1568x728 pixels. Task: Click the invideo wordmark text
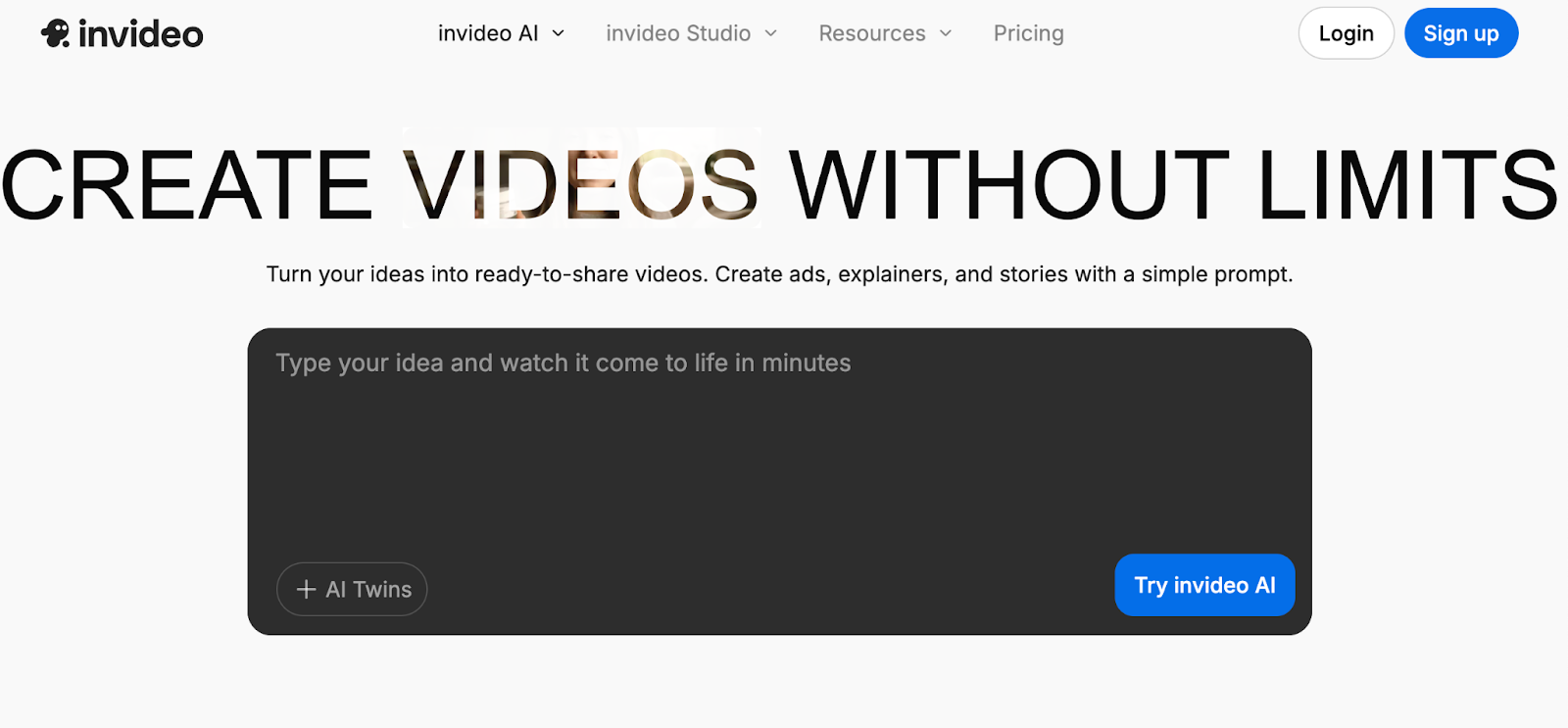[x=141, y=34]
